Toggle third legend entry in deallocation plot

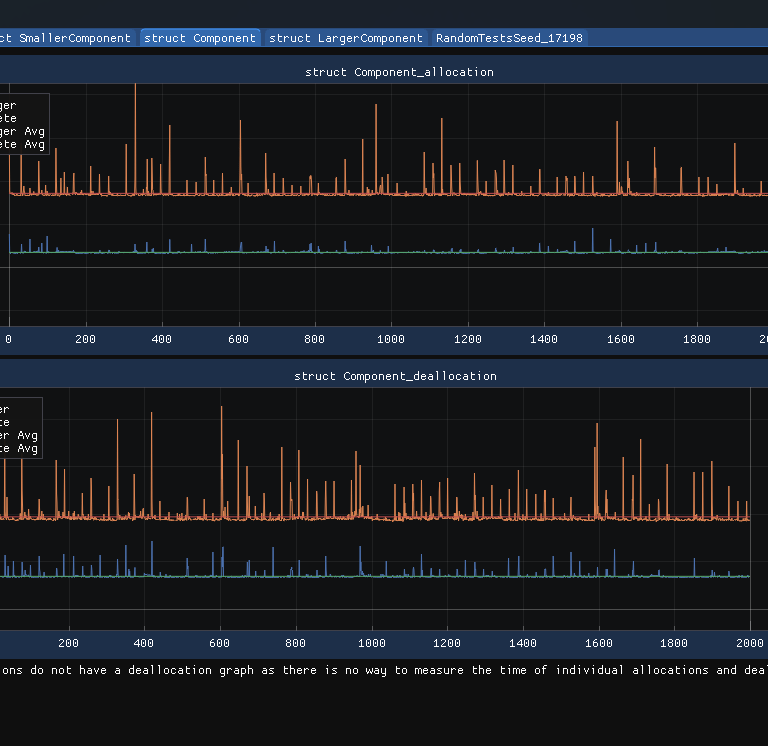pos(19,435)
